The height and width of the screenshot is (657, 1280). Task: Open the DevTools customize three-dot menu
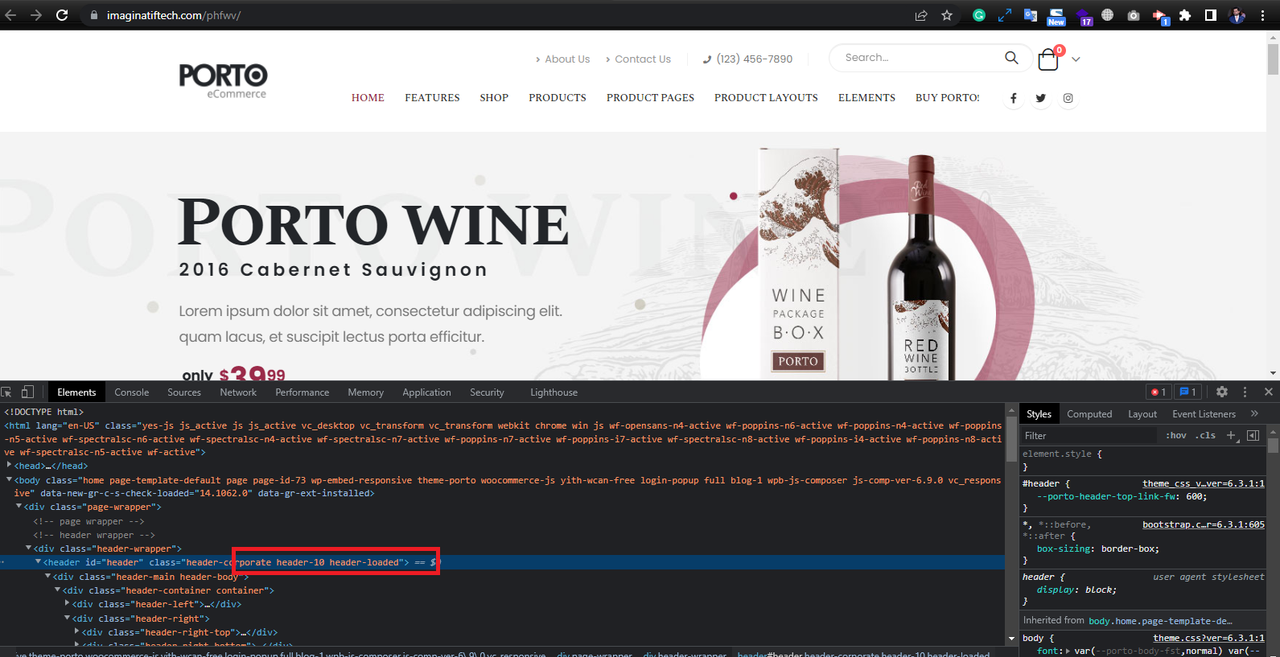coord(1245,392)
